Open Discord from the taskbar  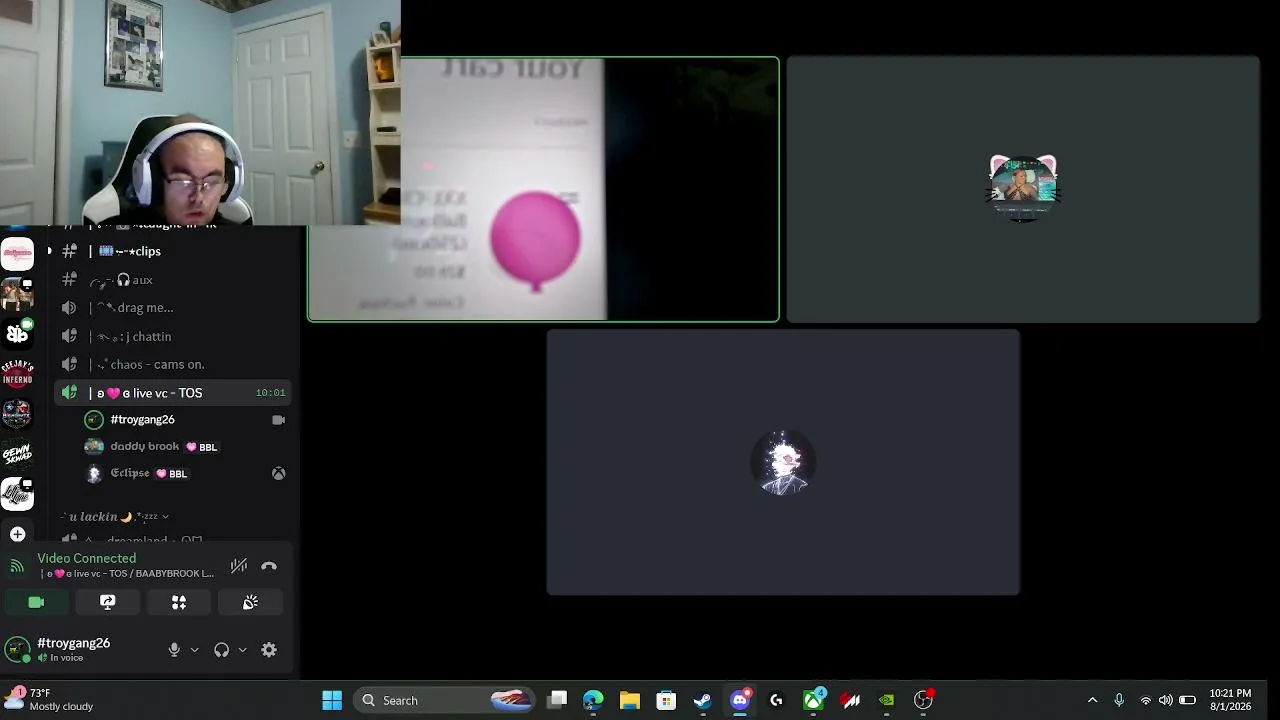740,700
